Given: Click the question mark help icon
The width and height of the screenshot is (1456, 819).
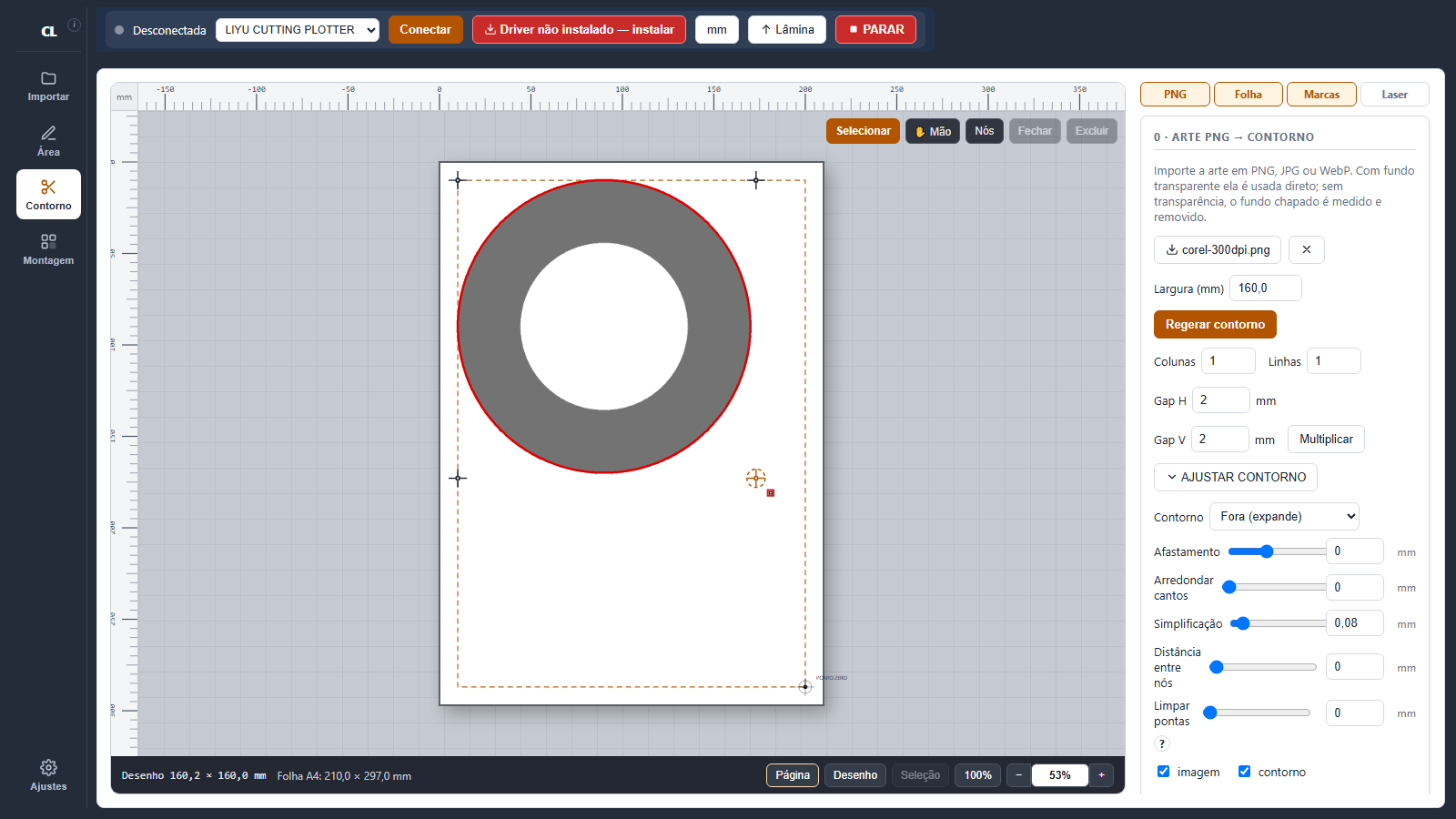Looking at the screenshot, I should coord(1162,743).
